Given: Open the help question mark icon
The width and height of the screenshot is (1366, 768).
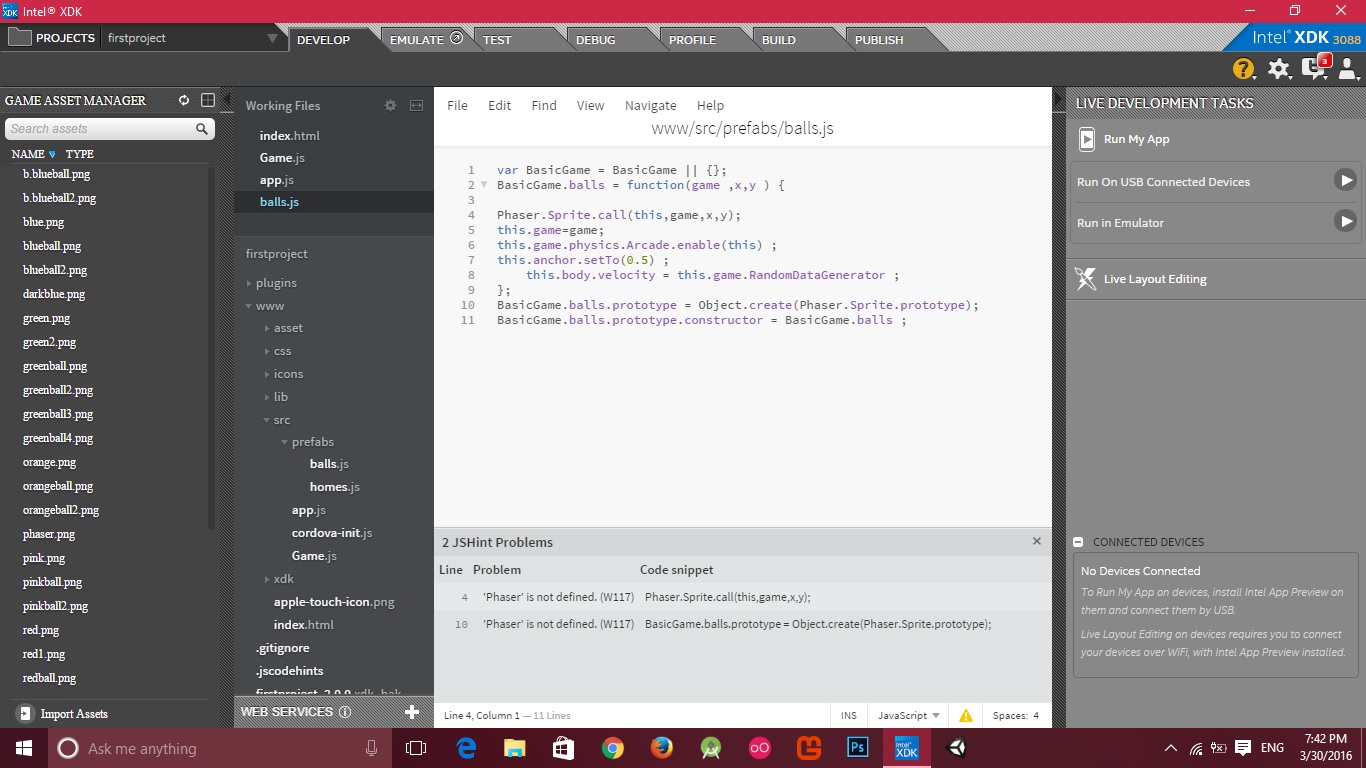Looking at the screenshot, I should (1243, 69).
